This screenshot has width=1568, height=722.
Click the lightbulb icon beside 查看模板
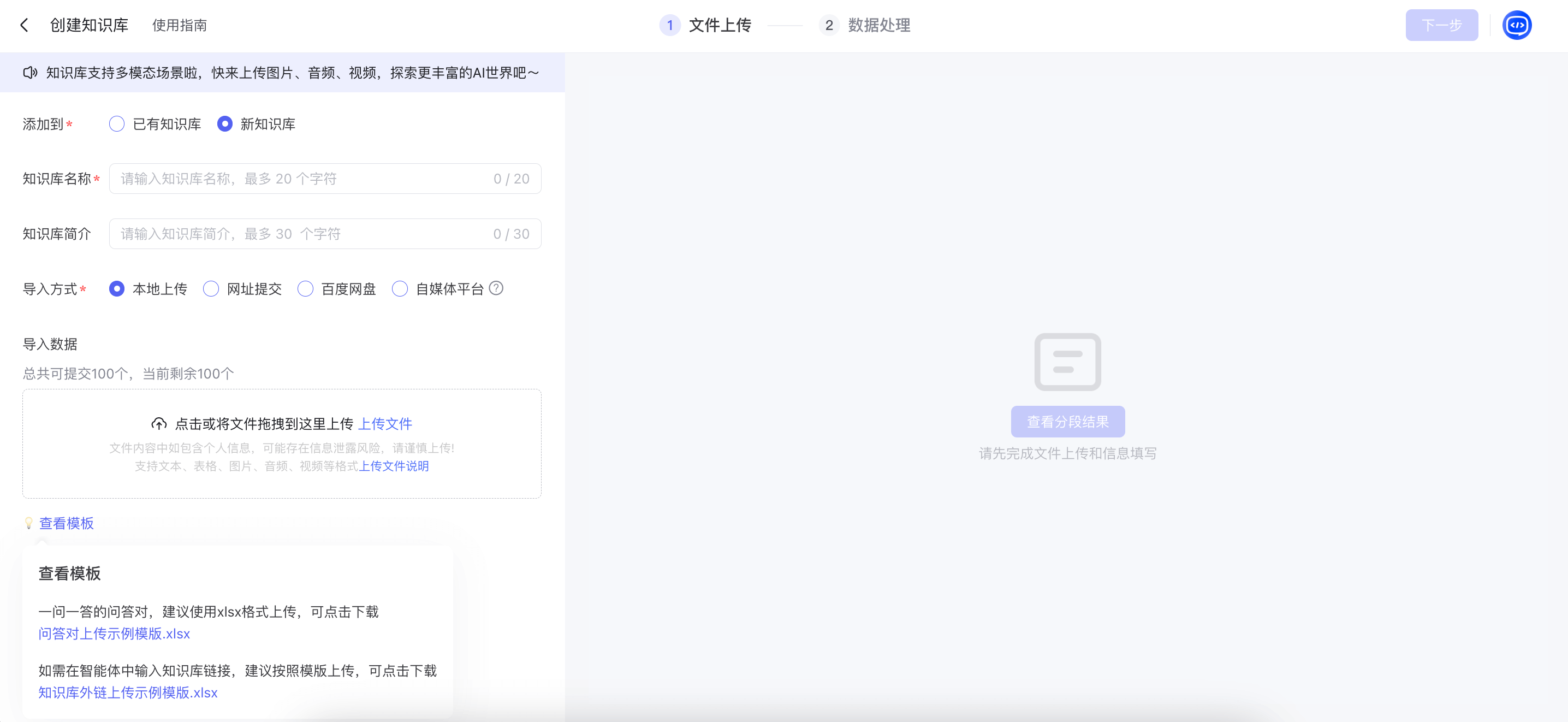click(x=28, y=523)
